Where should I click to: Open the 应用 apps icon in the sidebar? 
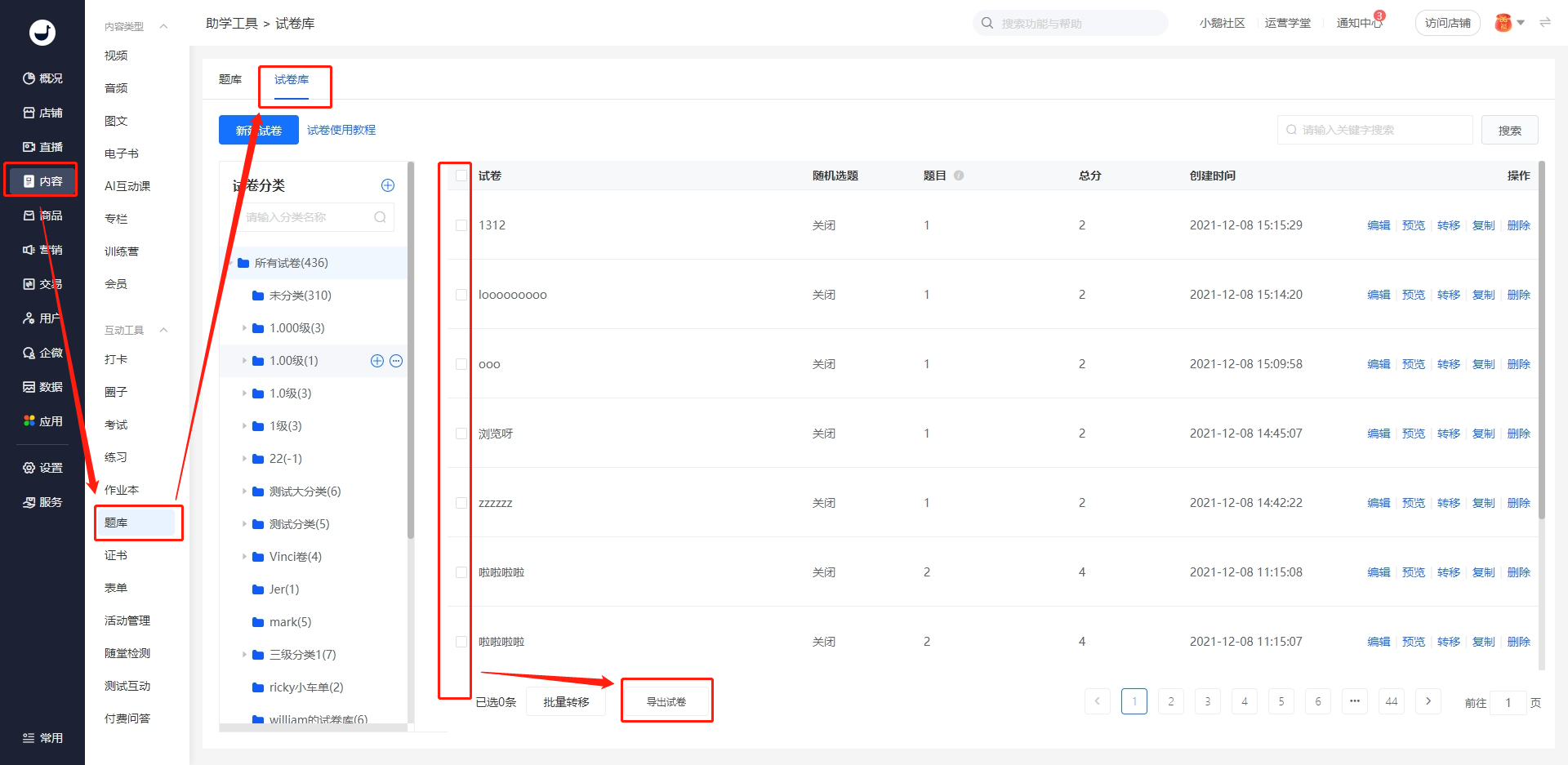29,421
